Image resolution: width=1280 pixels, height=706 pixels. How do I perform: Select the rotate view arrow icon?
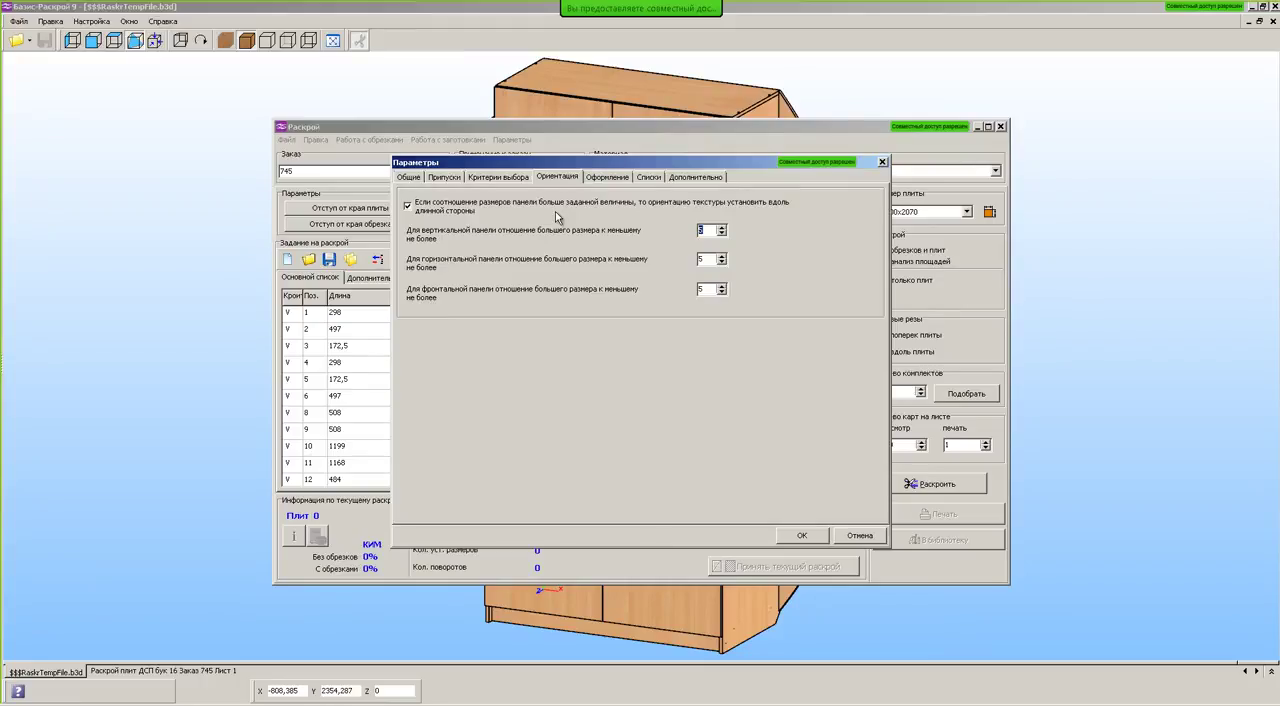201,41
